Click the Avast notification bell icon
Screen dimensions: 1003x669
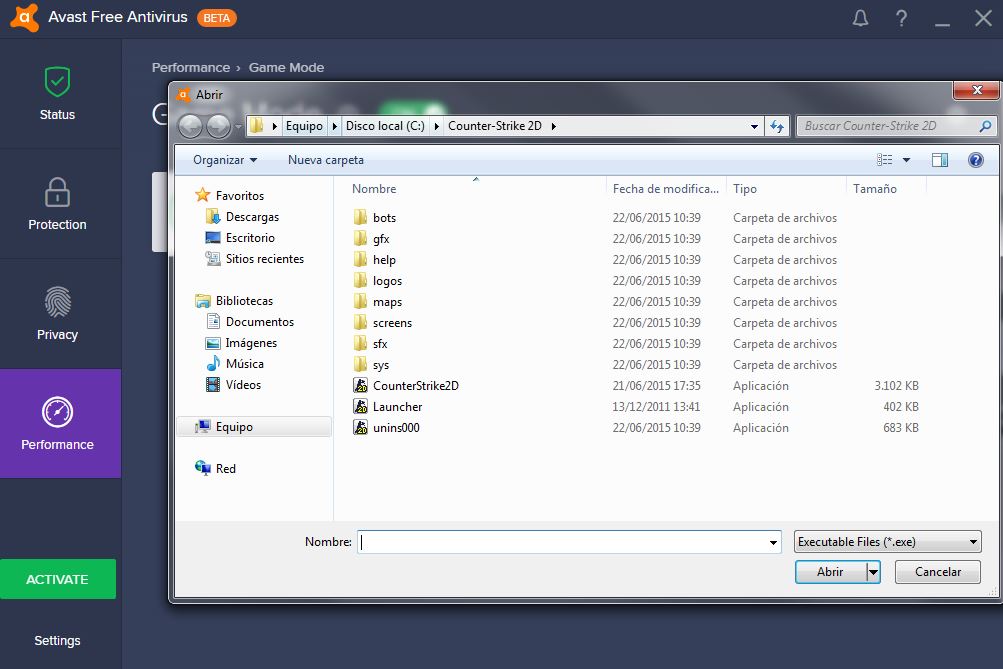860,18
